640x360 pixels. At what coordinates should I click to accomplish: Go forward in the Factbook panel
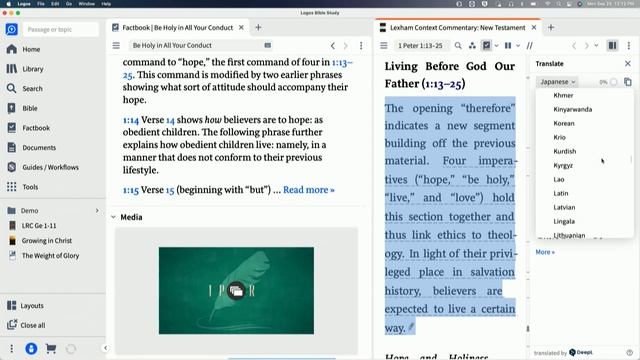pos(346,45)
